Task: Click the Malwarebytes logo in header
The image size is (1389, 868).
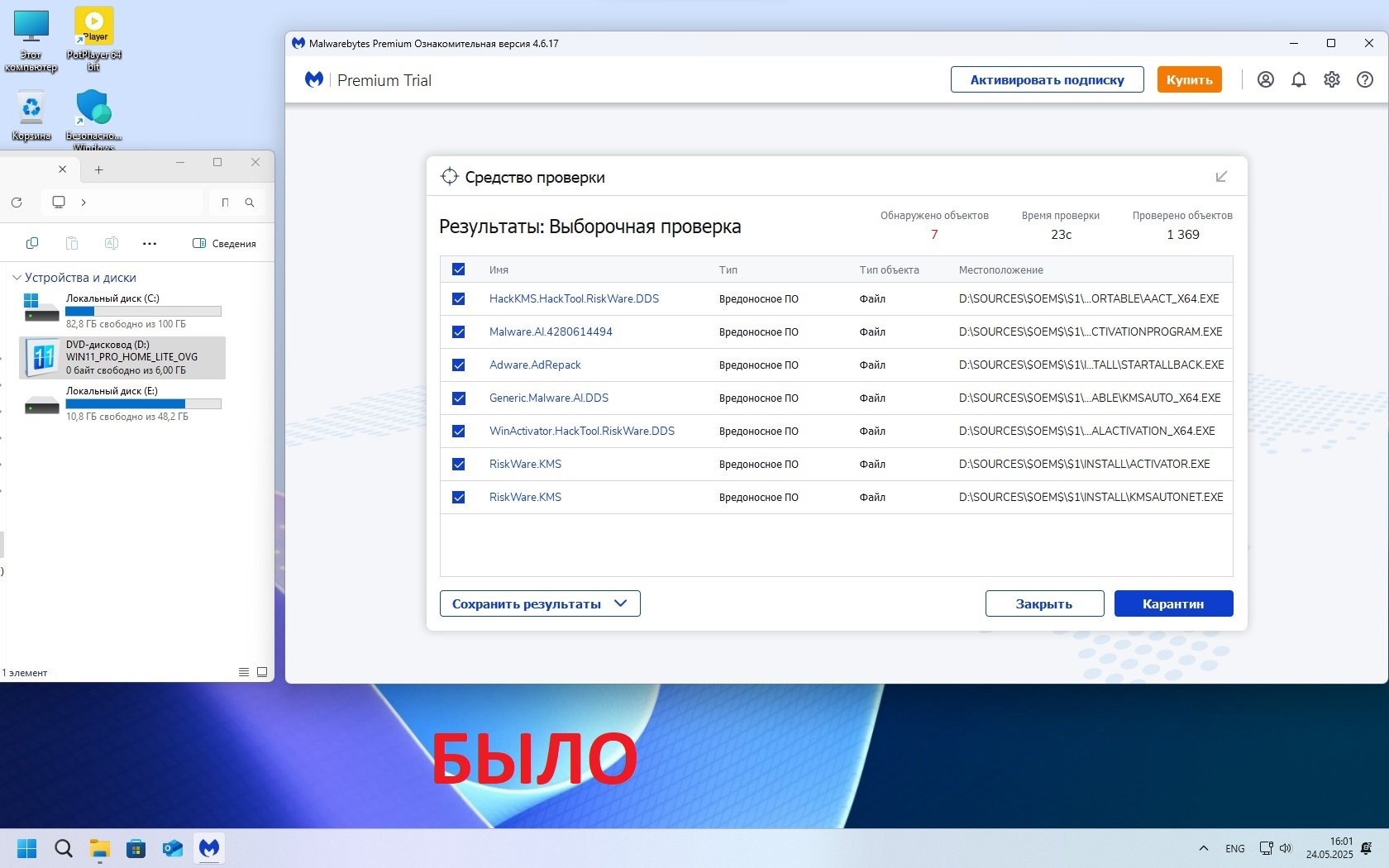Action: tap(314, 80)
